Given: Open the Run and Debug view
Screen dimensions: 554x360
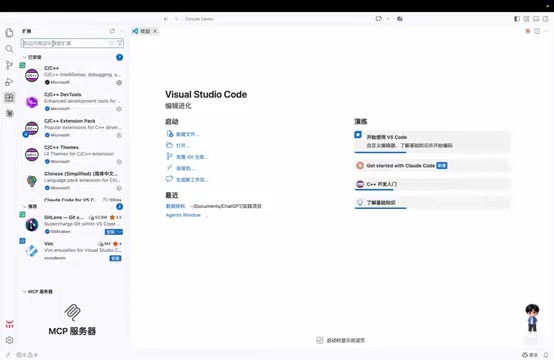Looking at the screenshot, I should click(x=10, y=82).
